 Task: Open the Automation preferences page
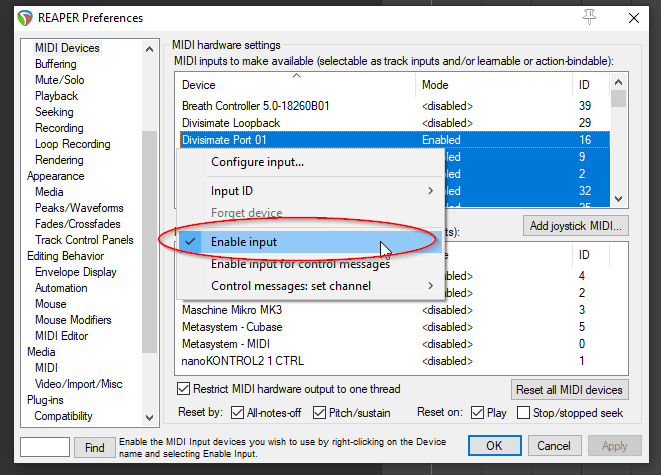[61, 288]
